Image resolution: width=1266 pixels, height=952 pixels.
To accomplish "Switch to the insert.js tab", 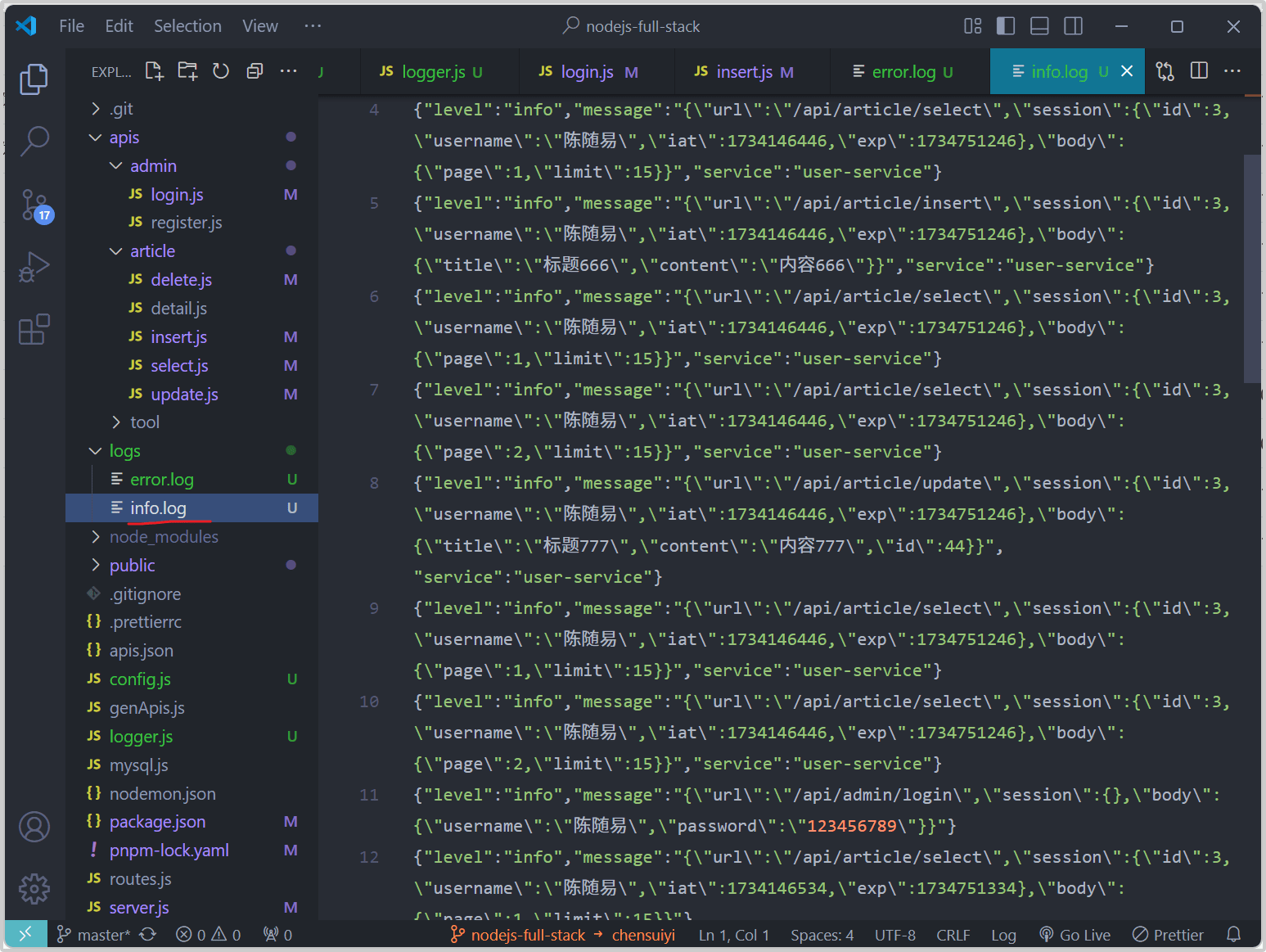I will click(x=752, y=71).
